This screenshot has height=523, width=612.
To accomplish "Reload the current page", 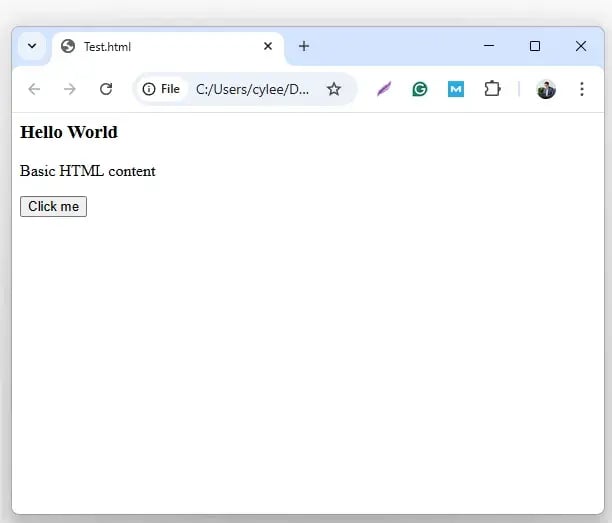I will pos(106,89).
